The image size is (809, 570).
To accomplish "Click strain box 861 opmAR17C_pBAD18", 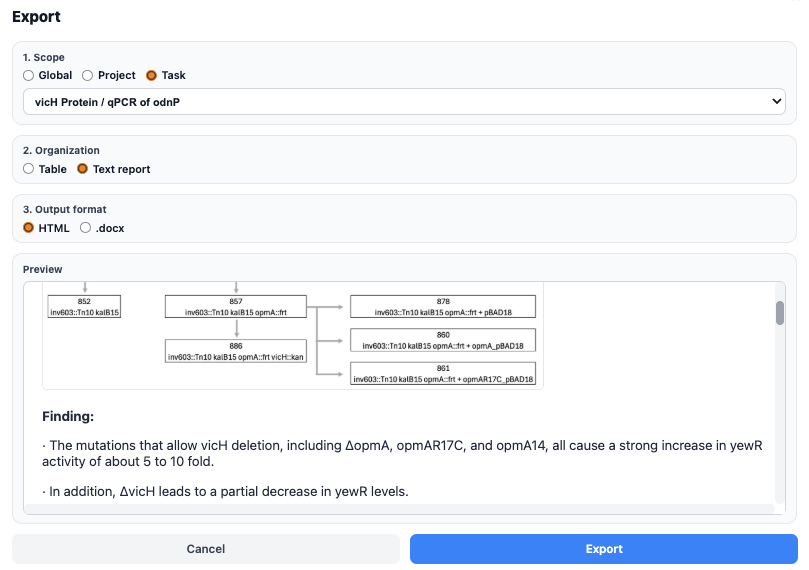I will click(443, 374).
